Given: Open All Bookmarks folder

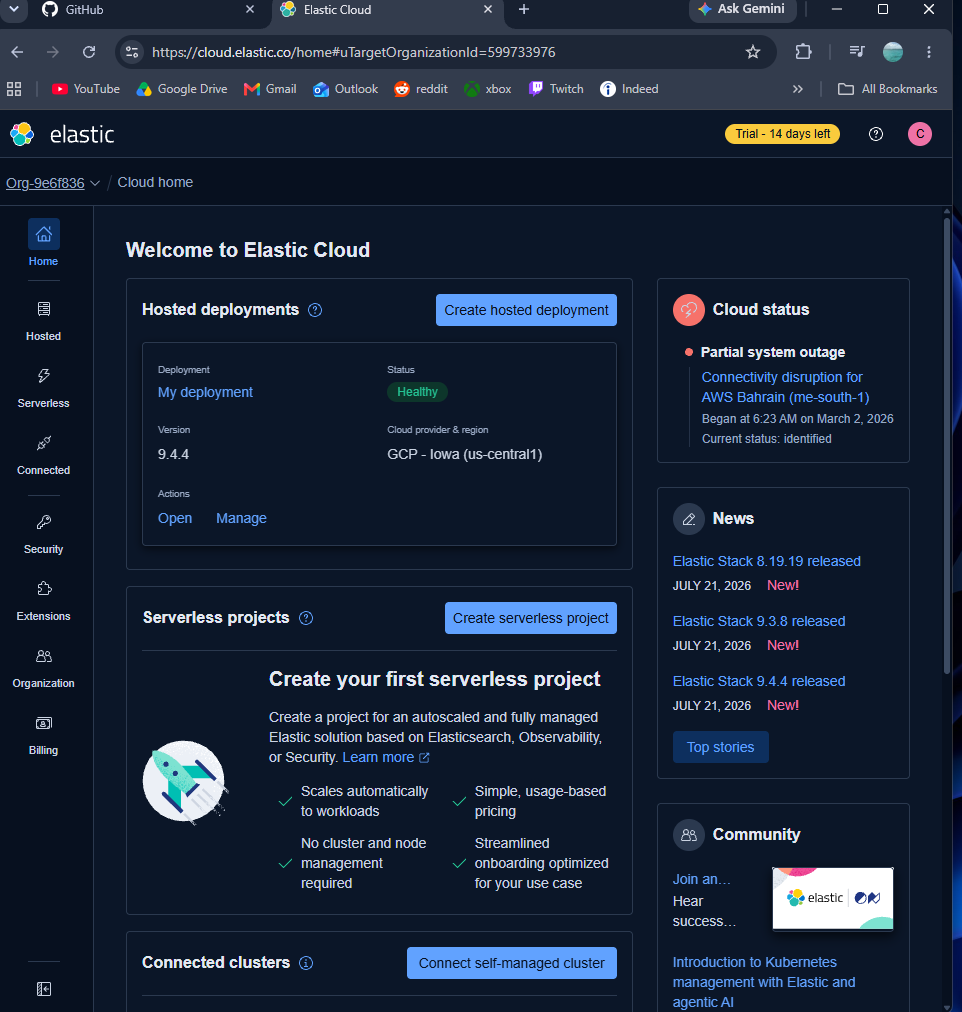Looking at the screenshot, I should (887, 89).
